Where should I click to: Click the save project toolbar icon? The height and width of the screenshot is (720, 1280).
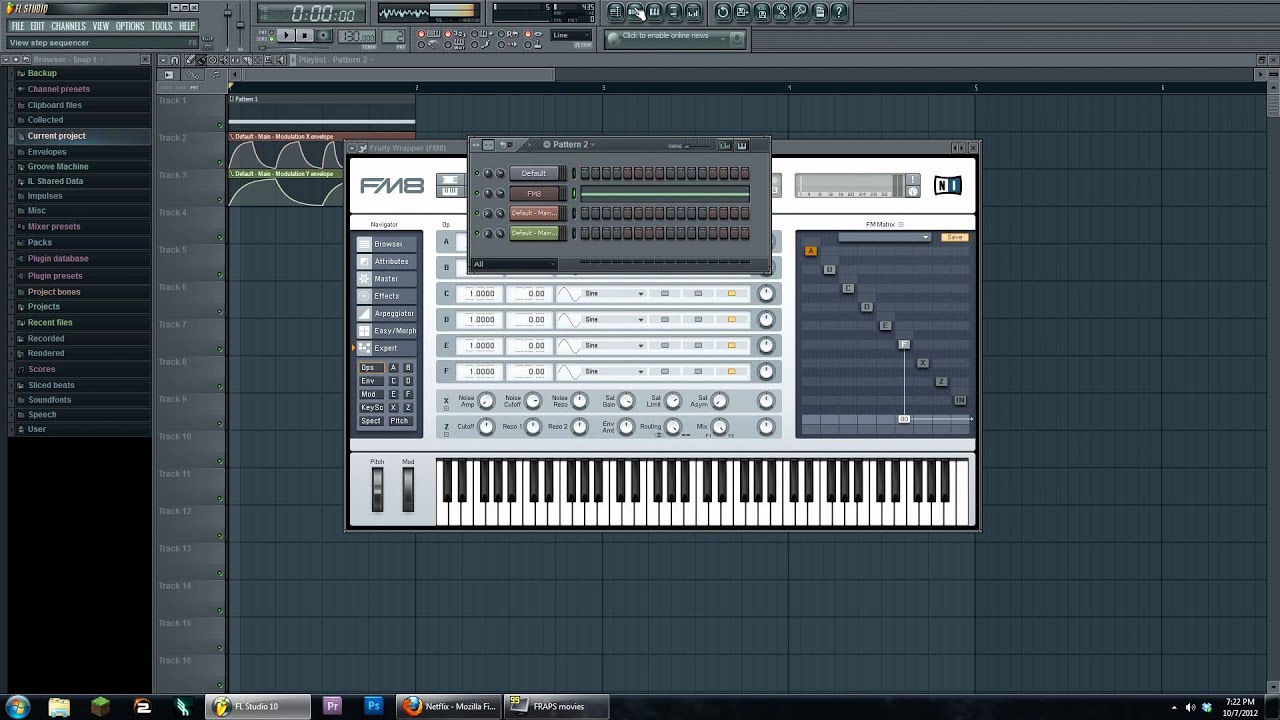click(x=742, y=12)
